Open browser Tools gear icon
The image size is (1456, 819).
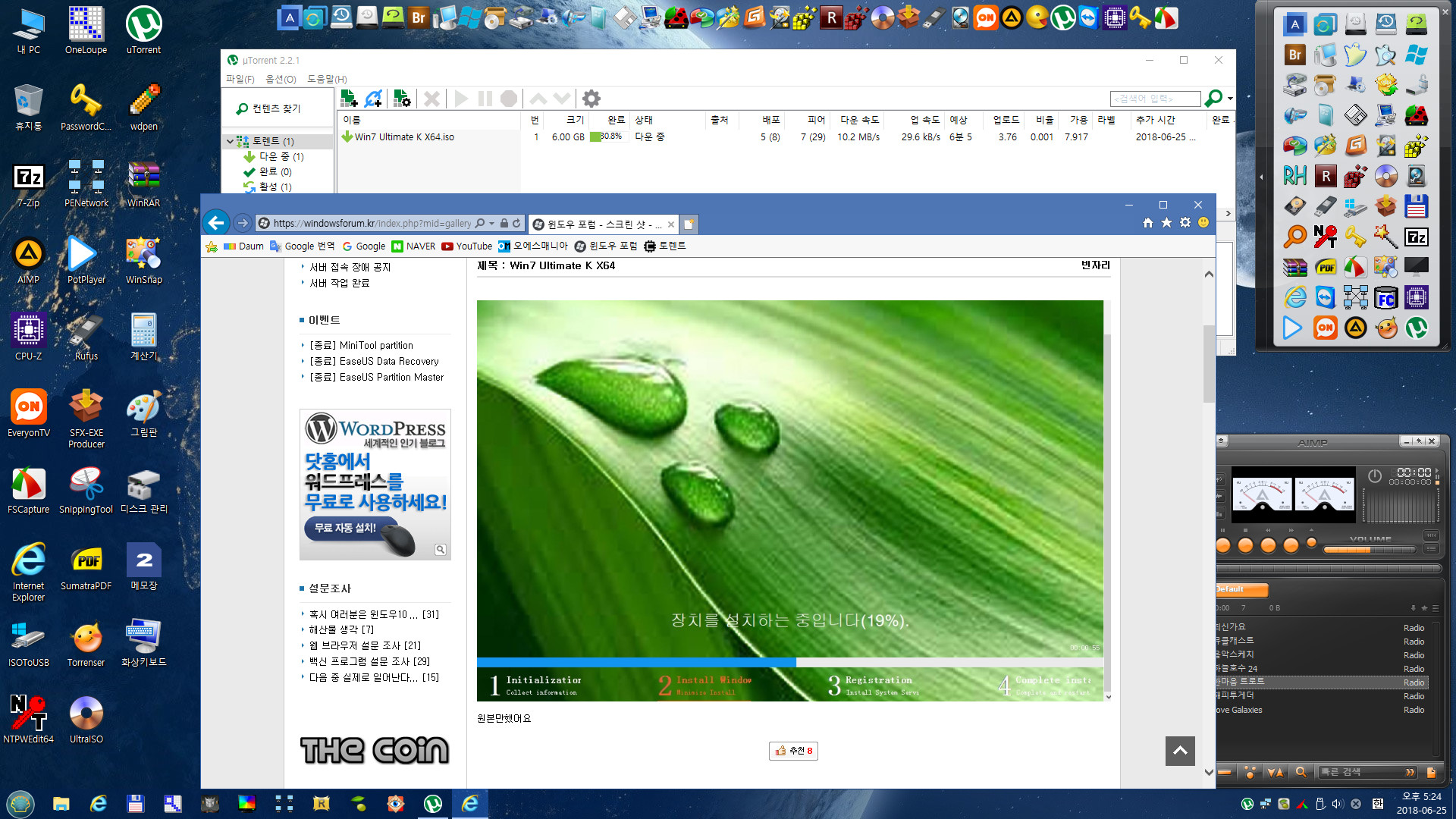pyautogui.click(x=1185, y=223)
